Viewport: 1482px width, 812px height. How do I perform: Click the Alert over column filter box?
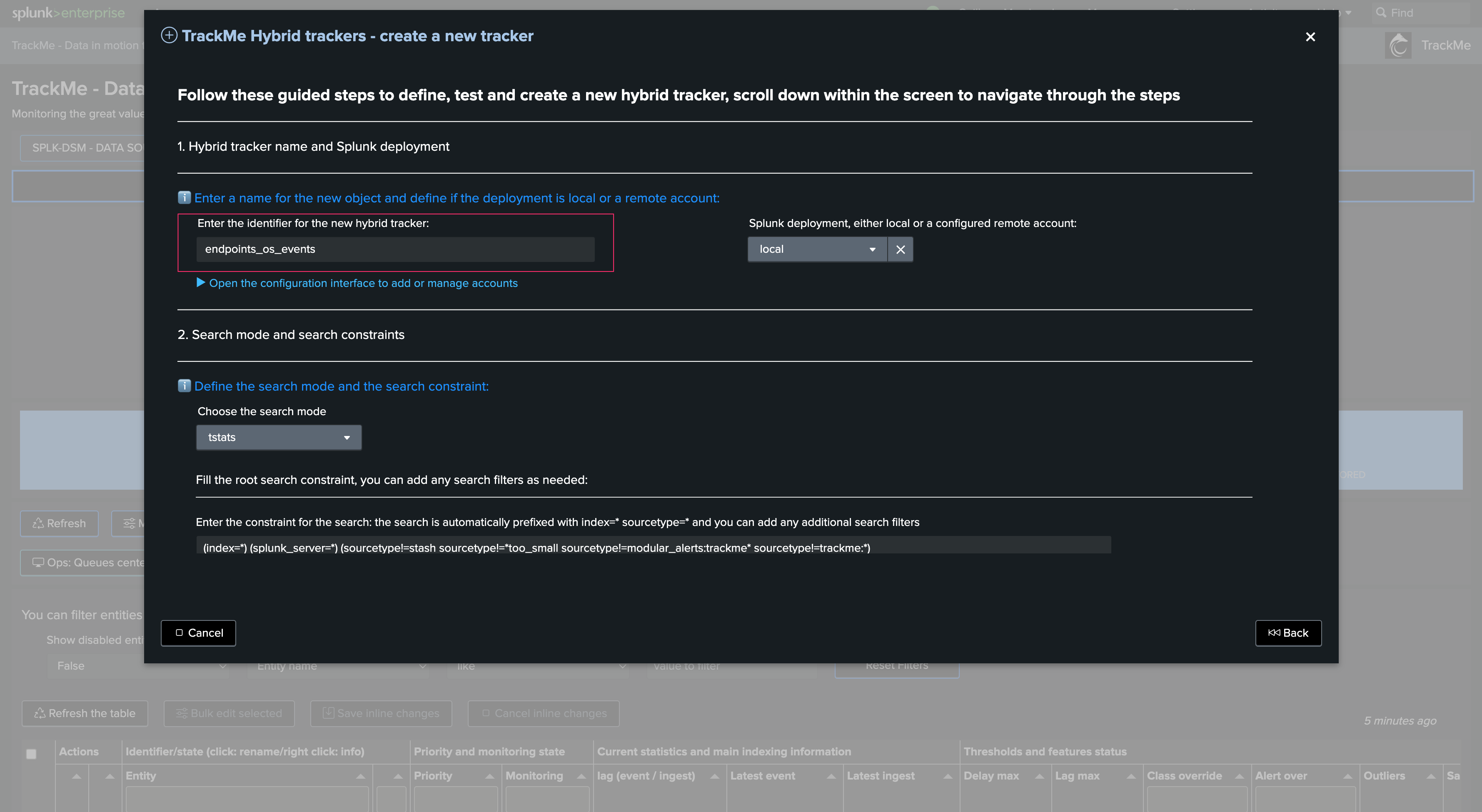coord(1305,800)
